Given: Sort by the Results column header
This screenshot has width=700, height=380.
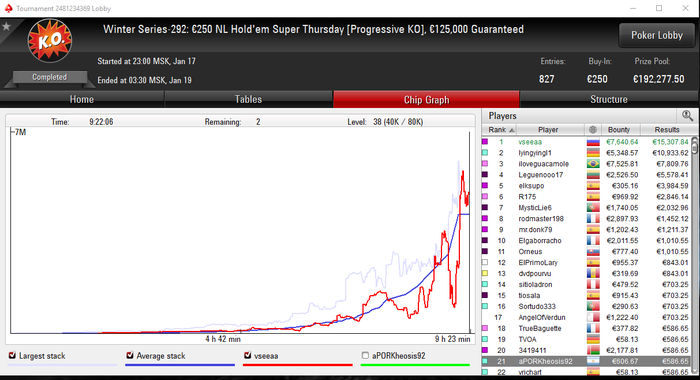Looking at the screenshot, I should pyautogui.click(x=667, y=130).
